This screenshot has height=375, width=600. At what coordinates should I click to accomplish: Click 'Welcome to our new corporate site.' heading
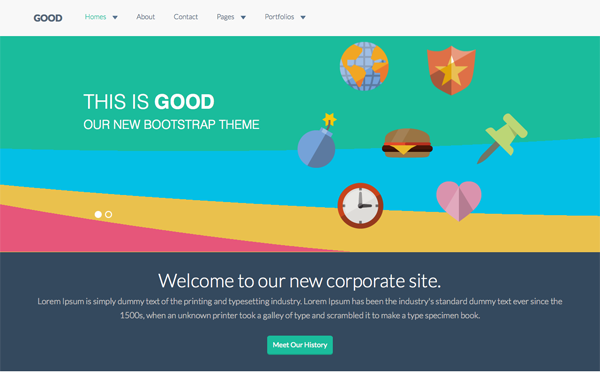tap(300, 281)
